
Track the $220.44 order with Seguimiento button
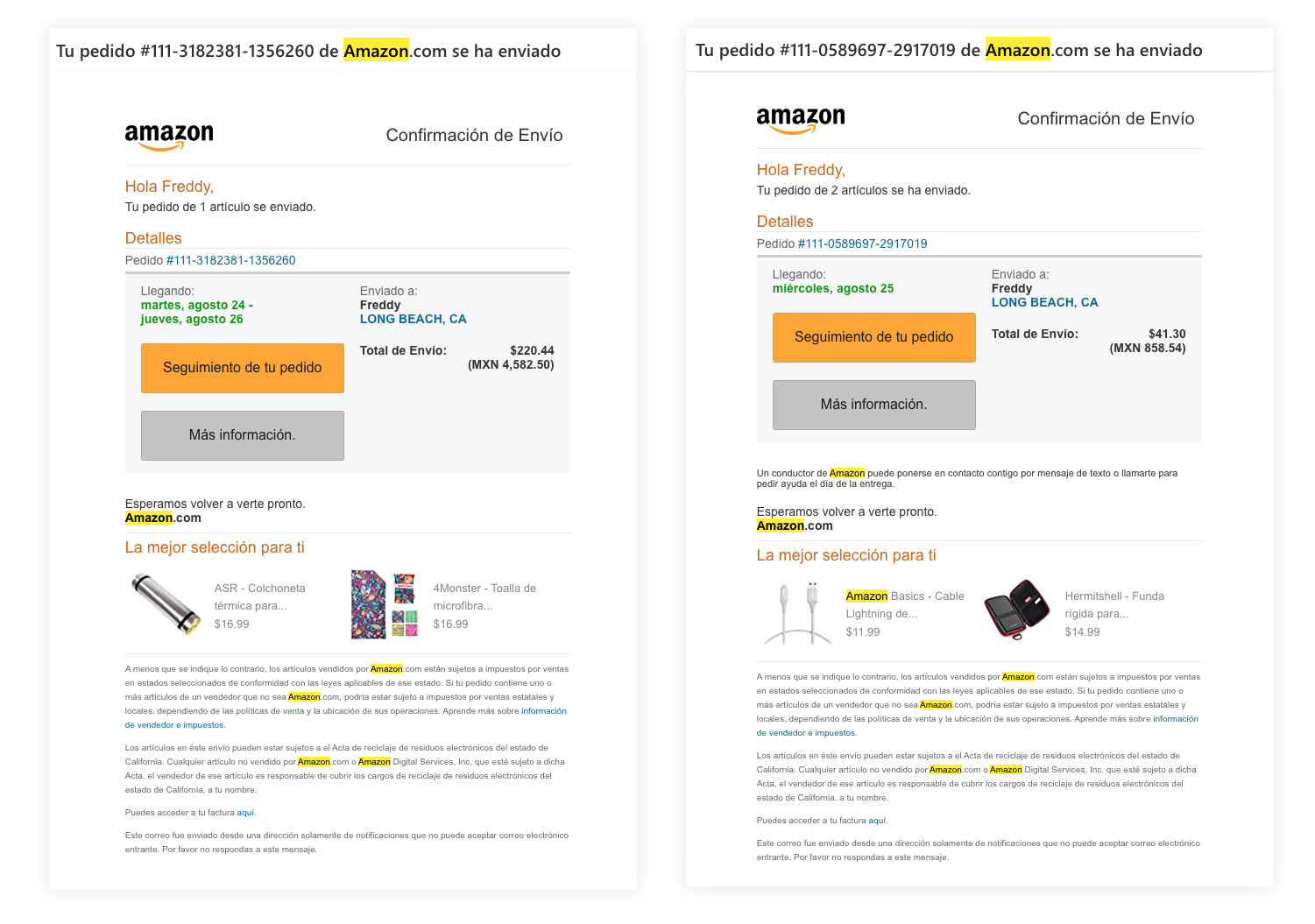243,368
